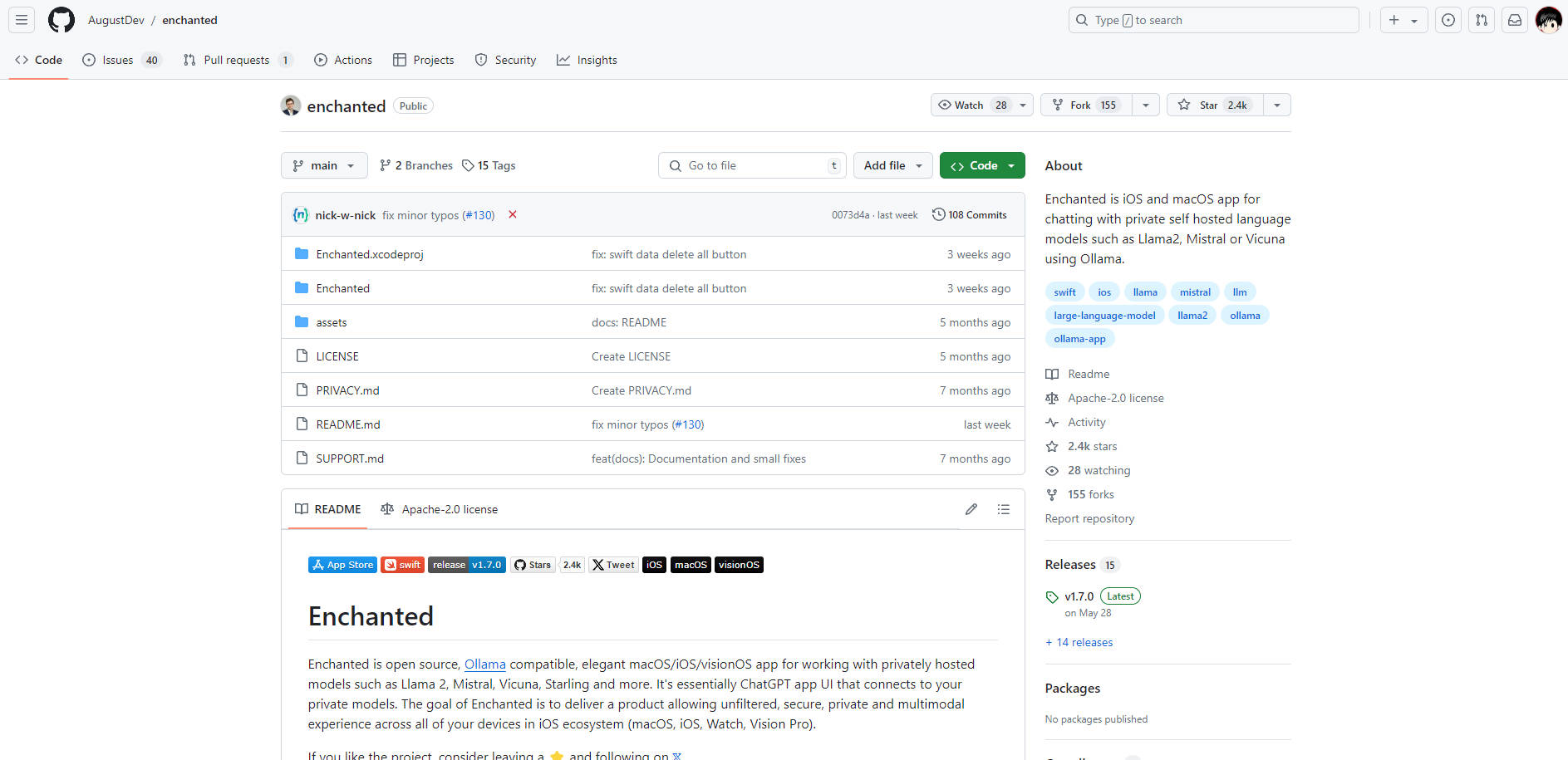The width and height of the screenshot is (1568, 760).
Task: Edit README with the pencil icon
Action: [x=971, y=509]
